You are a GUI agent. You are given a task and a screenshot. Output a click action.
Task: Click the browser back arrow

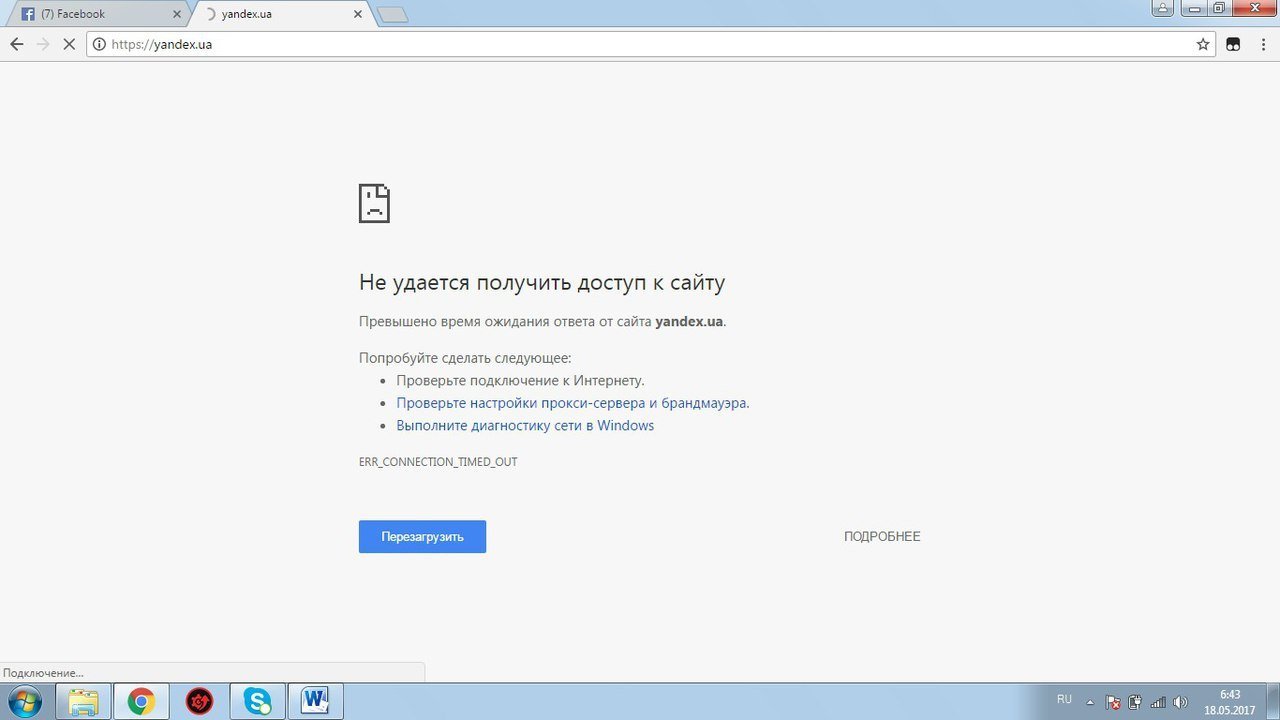[x=16, y=44]
